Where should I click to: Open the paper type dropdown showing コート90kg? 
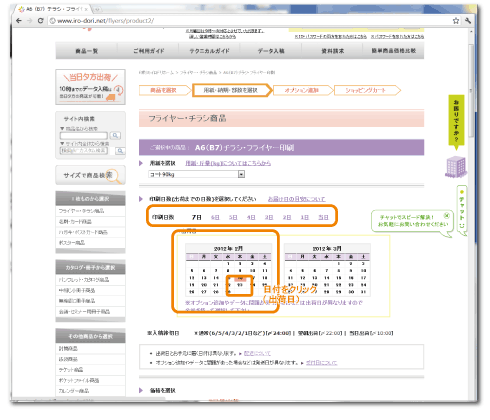[197, 174]
